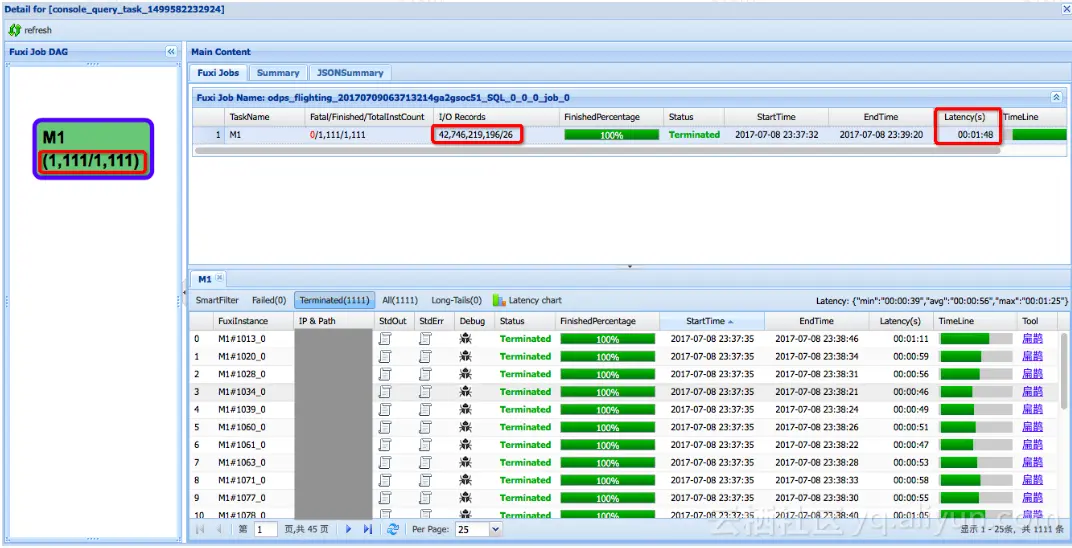Filter instances by Terminated(1111)
The image size is (1072, 548).
point(335,300)
